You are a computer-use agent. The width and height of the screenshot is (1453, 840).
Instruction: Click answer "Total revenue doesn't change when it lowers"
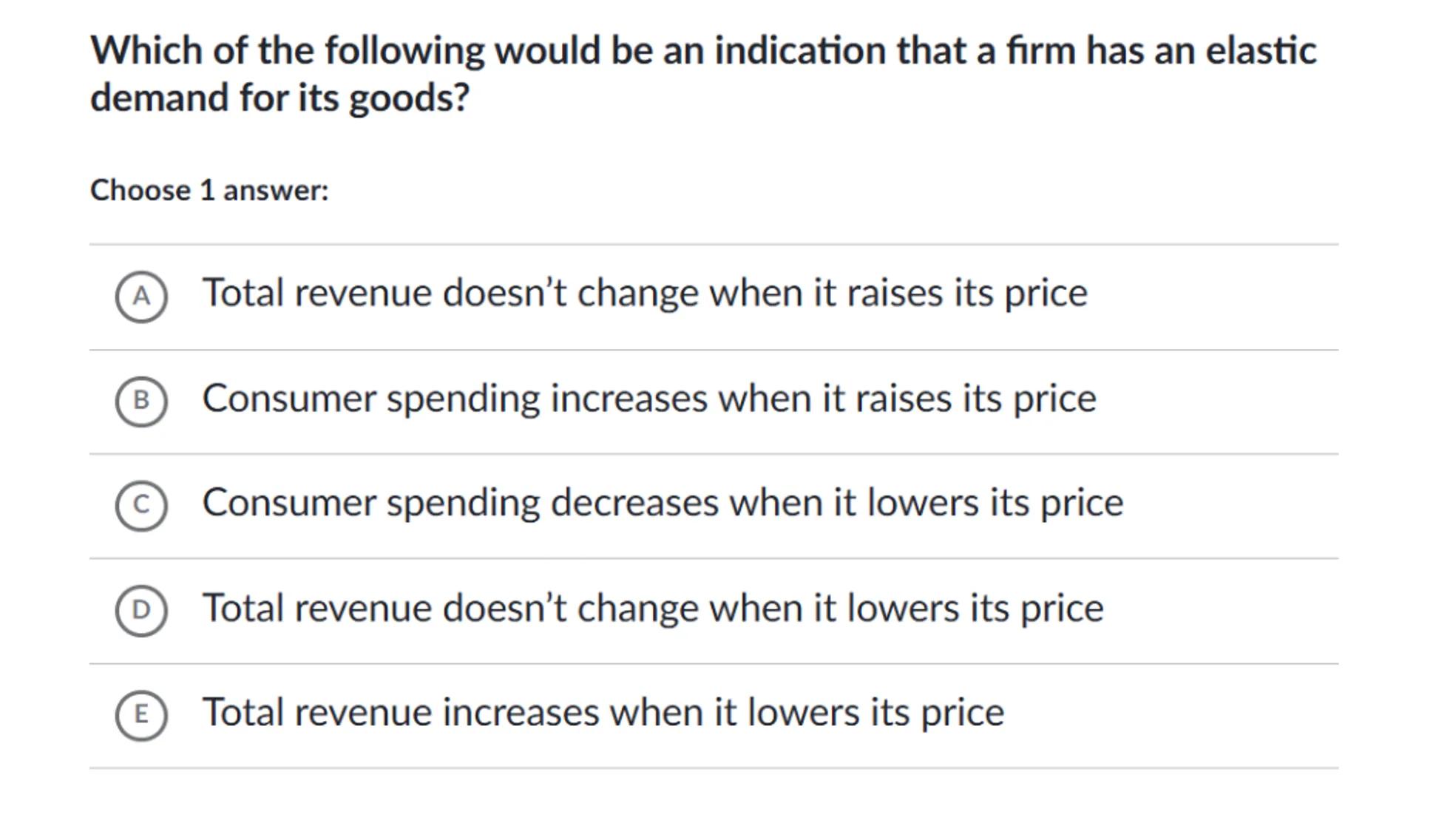(653, 608)
